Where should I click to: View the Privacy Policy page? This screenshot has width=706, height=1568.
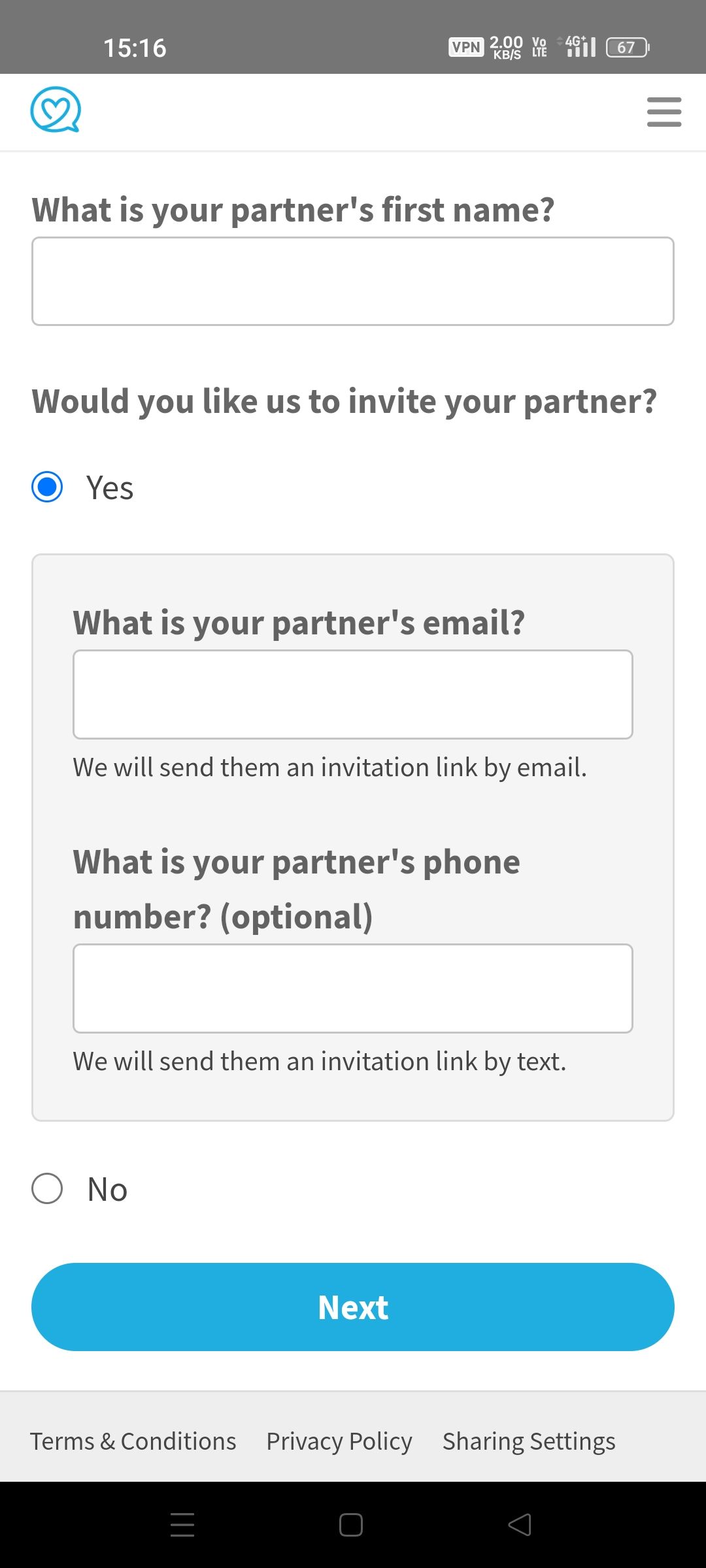pos(339,1440)
